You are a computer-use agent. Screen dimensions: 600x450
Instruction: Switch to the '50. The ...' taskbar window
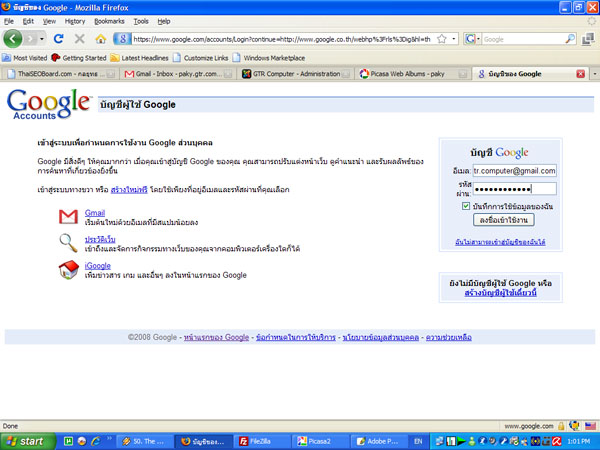(x=144, y=442)
